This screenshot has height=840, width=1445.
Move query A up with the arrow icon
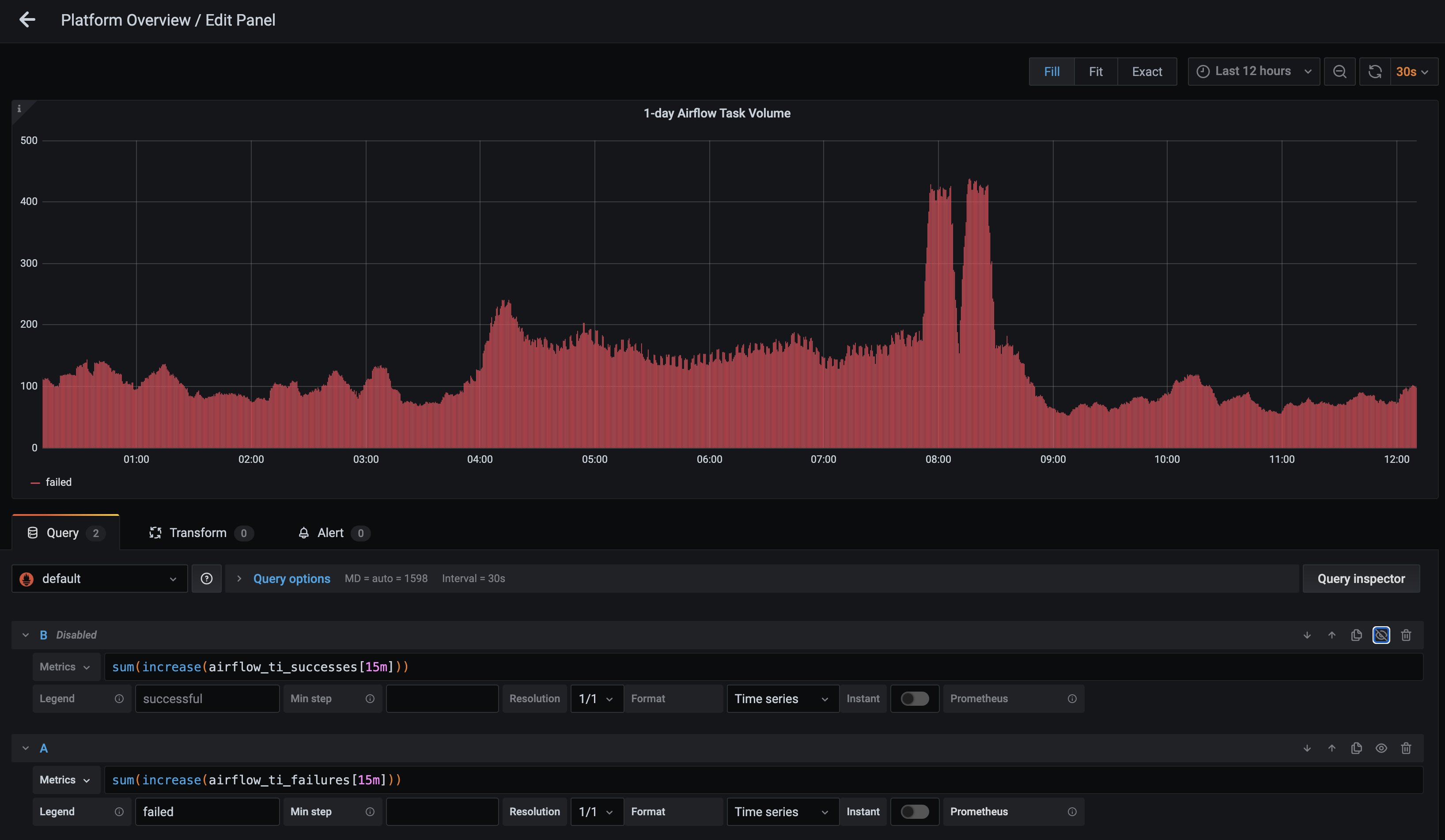pyautogui.click(x=1332, y=748)
